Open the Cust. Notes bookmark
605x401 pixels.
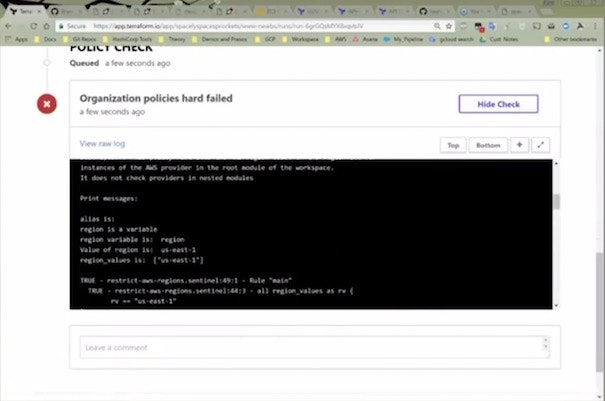coord(499,39)
